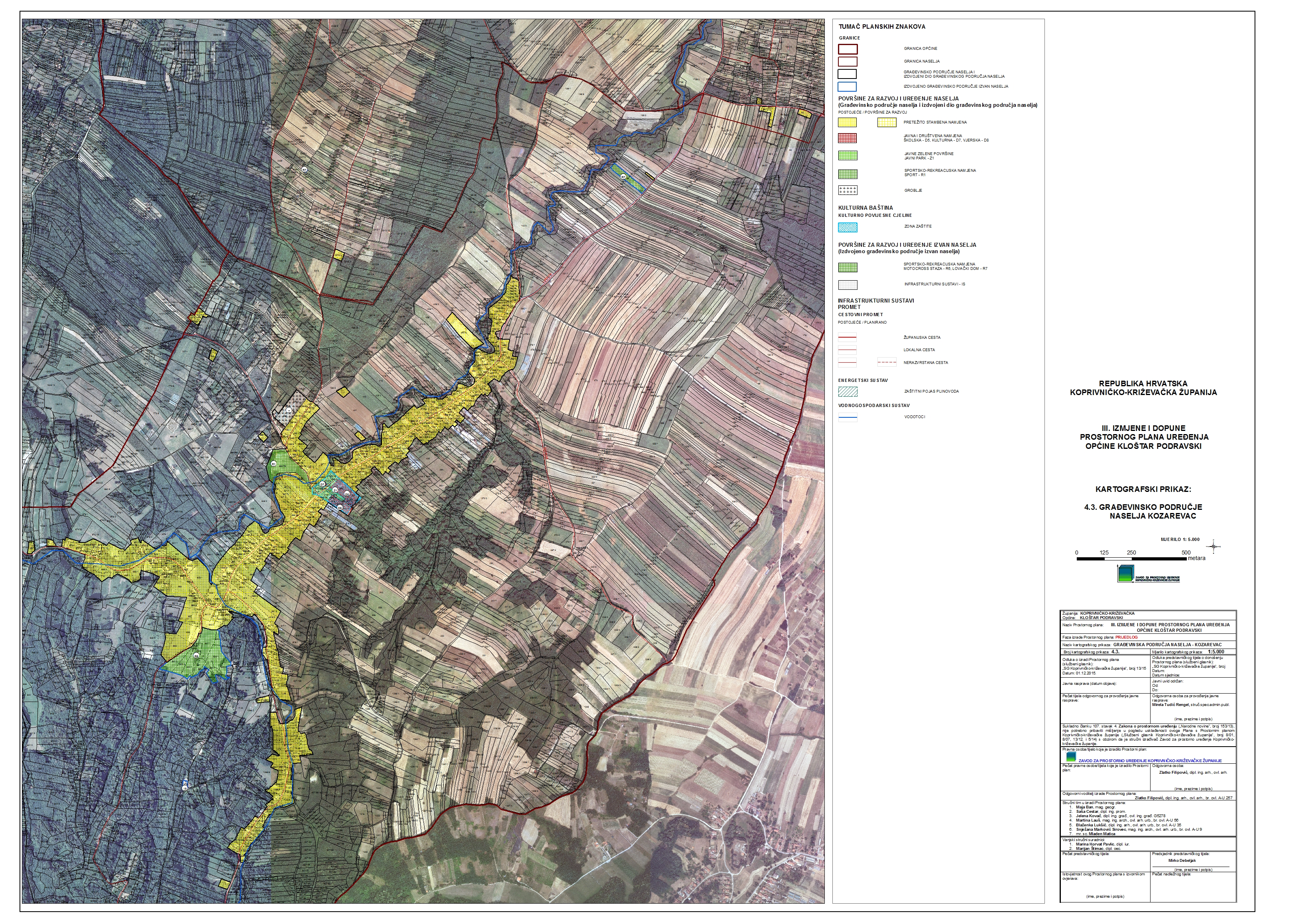This screenshot has height=924, width=1306.
Task: Click the 'REPUBLIKA HRVATSKA' title text
Action: pos(1143,383)
